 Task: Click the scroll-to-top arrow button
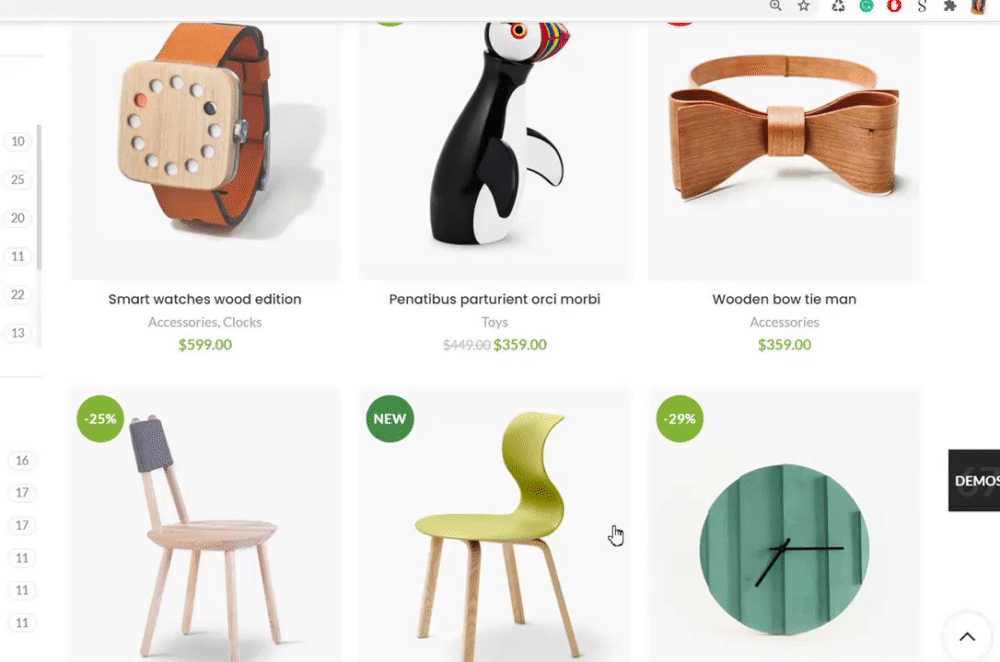click(x=967, y=636)
